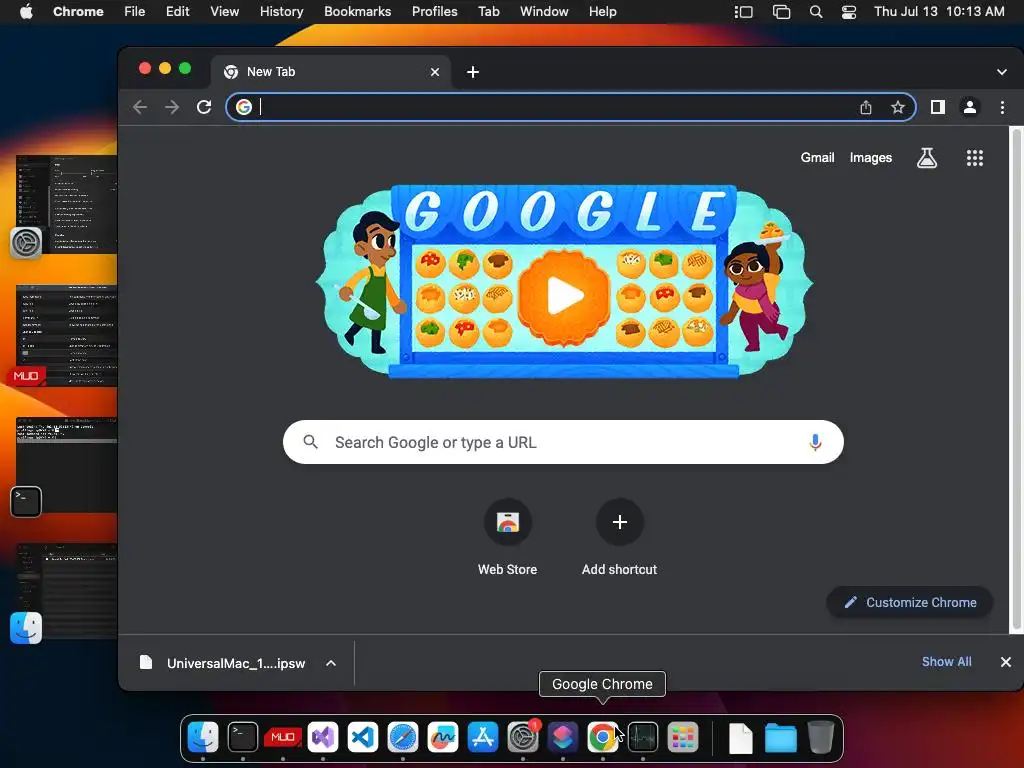1024x768 pixels.
Task: Open the Downloads folder in the Dock
Action: 780,737
